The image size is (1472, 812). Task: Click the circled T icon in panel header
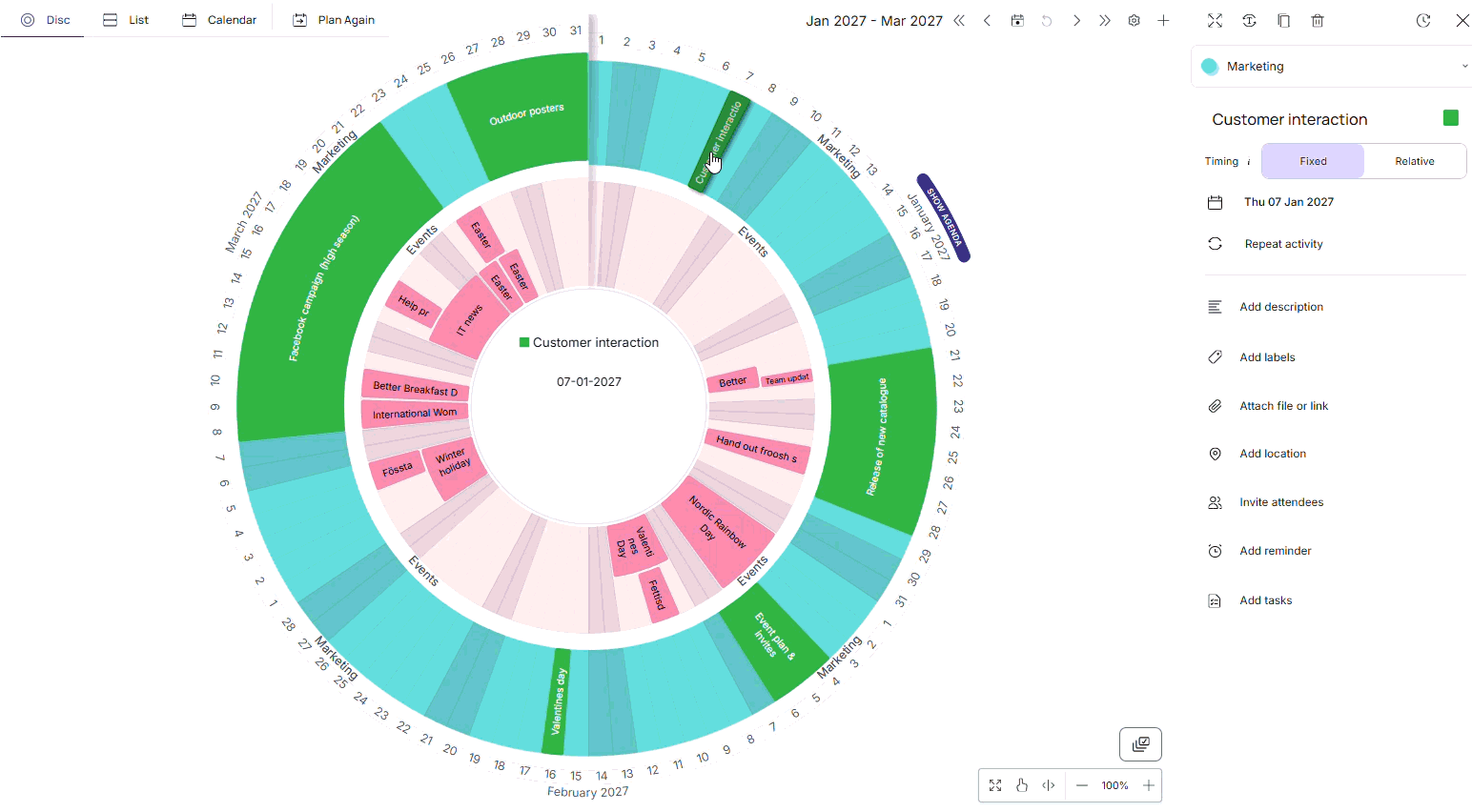pos(1249,20)
